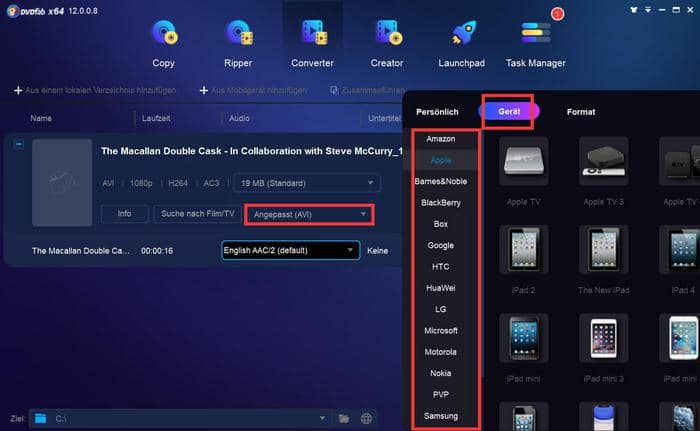700x431 pixels.
Task: Click the Info button
Action: (125, 214)
